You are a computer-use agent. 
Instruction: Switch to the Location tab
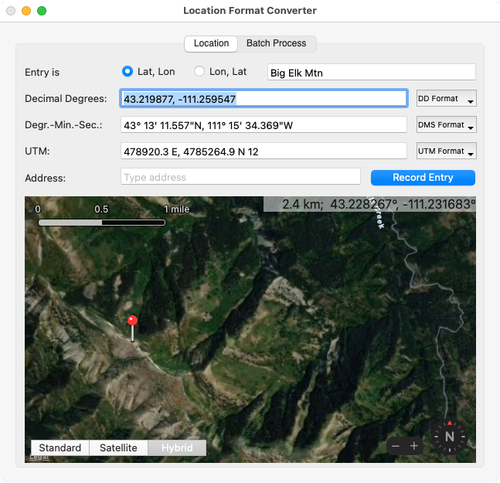click(x=211, y=43)
